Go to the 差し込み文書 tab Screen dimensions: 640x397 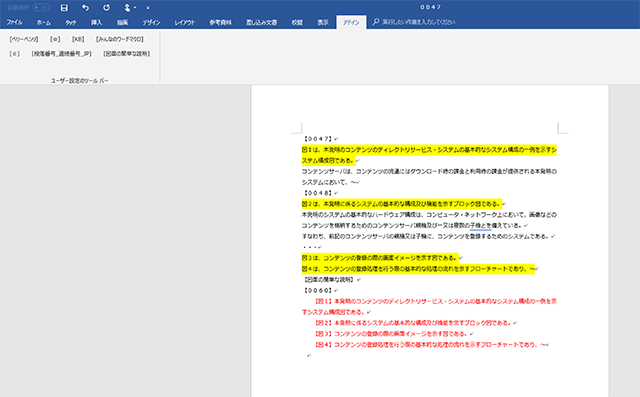click(261, 22)
